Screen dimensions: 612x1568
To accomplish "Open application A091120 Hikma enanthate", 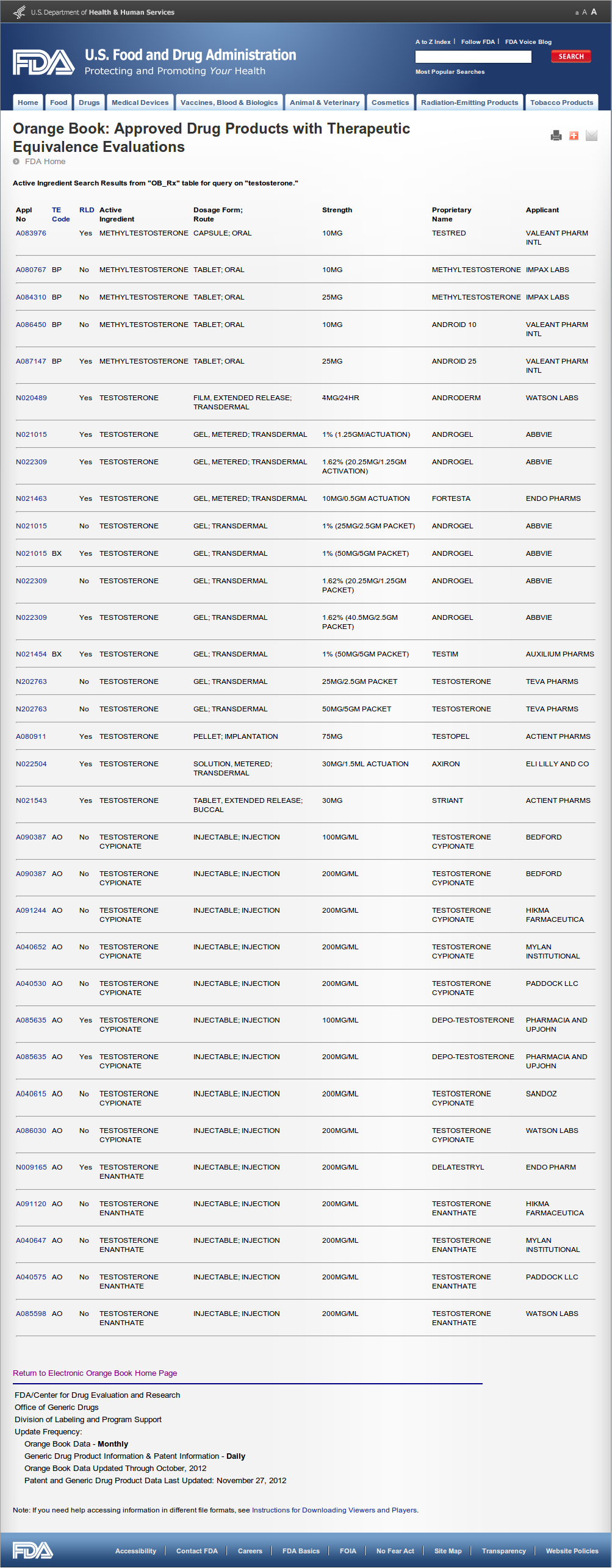I will click(x=31, y=1204).
